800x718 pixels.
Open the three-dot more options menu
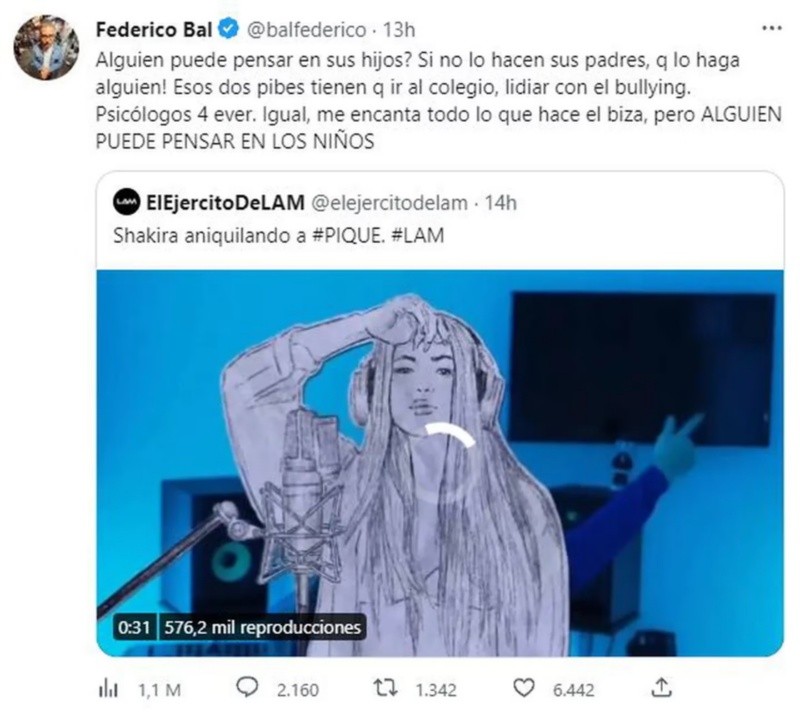pos(771,29)
